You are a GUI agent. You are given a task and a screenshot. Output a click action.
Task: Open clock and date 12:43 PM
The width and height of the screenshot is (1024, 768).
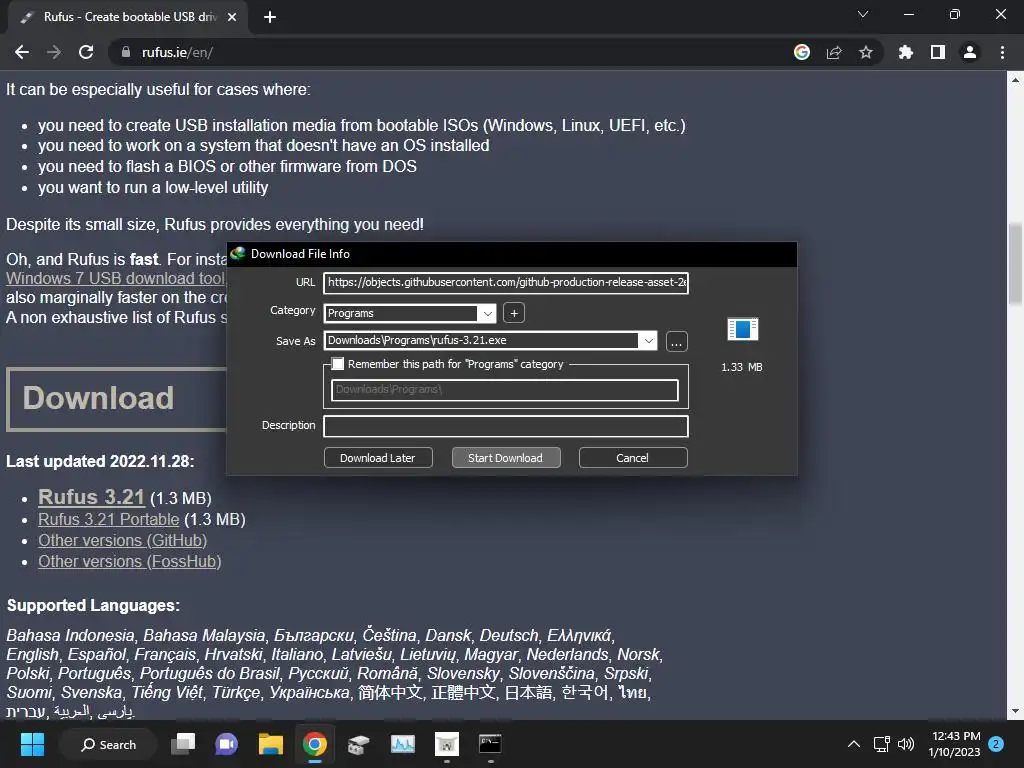[x=955, y=744]
